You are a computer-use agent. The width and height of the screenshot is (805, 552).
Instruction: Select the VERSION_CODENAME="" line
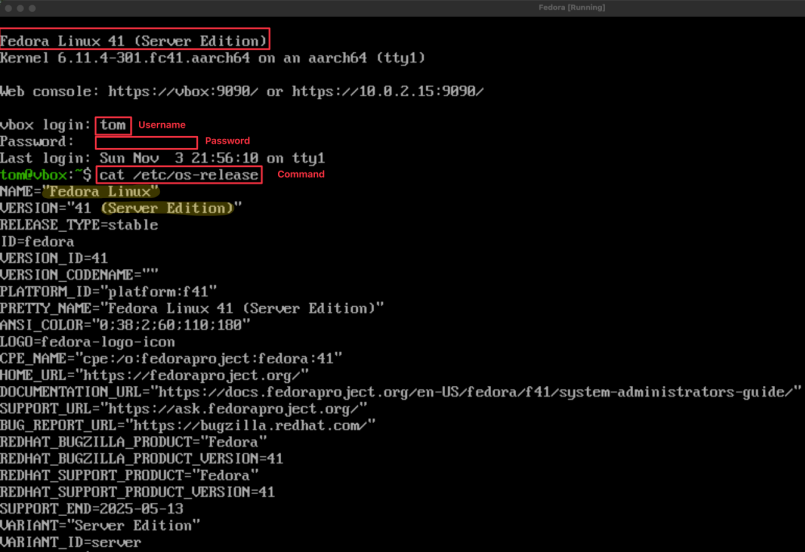pos(79,275)
